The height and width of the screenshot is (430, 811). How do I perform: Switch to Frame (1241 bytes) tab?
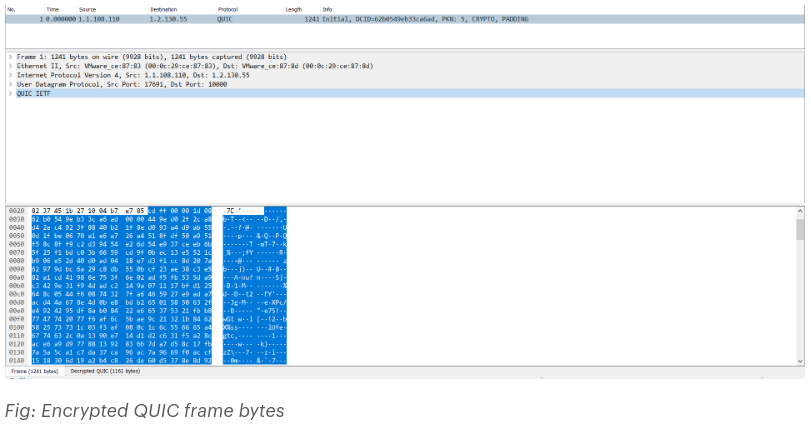tap(35, 372)
